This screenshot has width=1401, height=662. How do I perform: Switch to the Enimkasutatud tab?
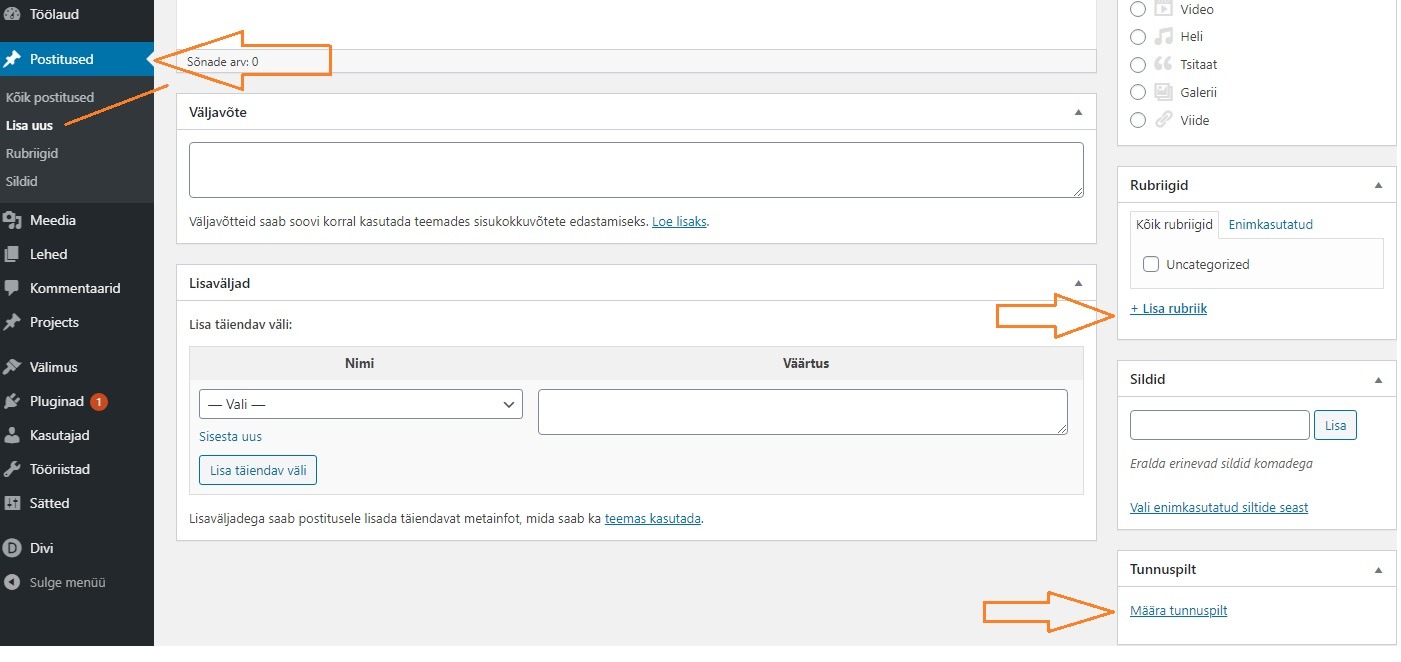[1270, 225]
